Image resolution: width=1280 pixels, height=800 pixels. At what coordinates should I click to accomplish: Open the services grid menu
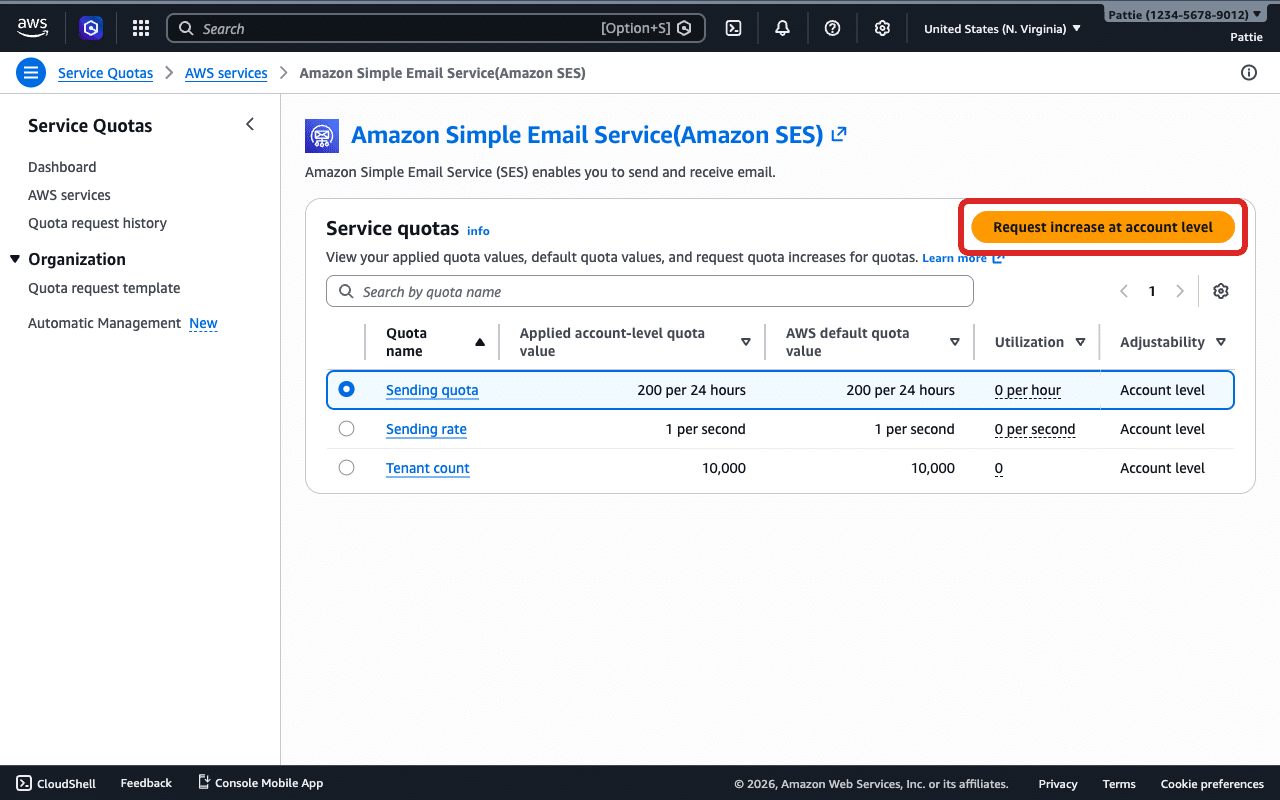pos(141,28)
